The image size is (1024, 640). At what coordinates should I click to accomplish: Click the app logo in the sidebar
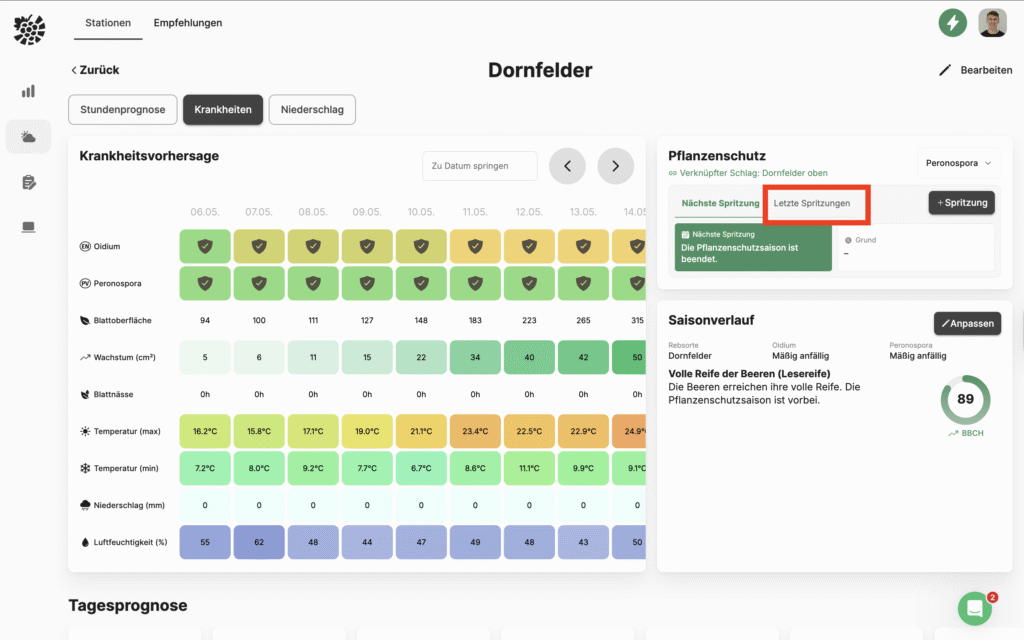tap(29, 30)
